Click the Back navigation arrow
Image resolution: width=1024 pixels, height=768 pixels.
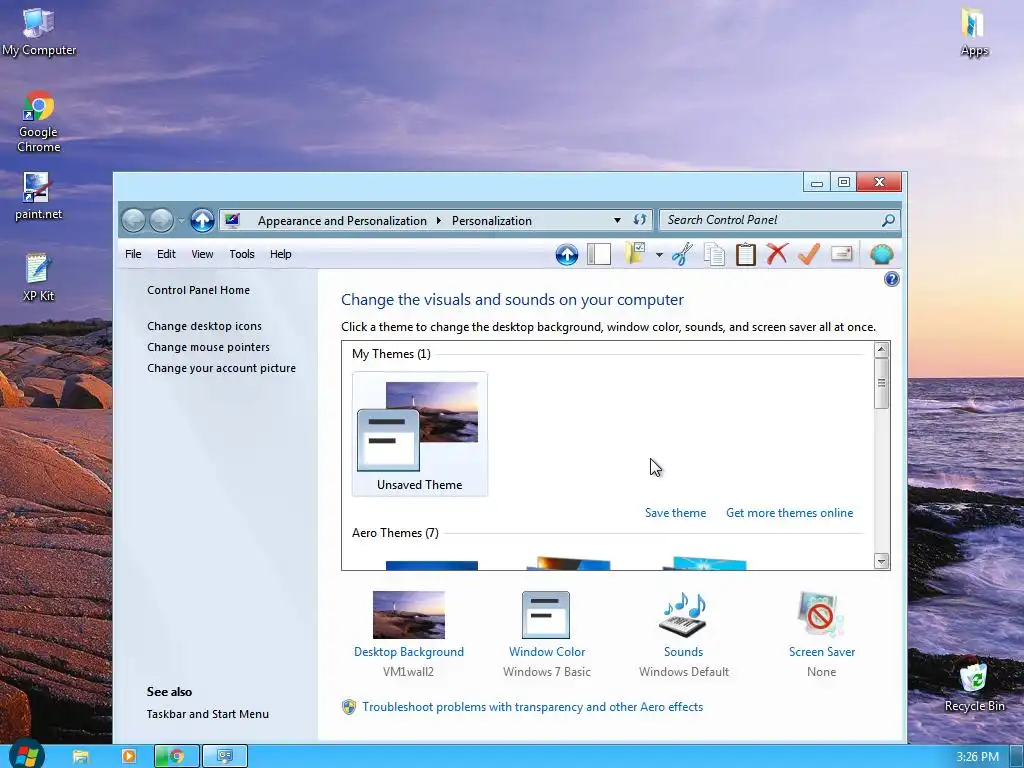point(133,221)
